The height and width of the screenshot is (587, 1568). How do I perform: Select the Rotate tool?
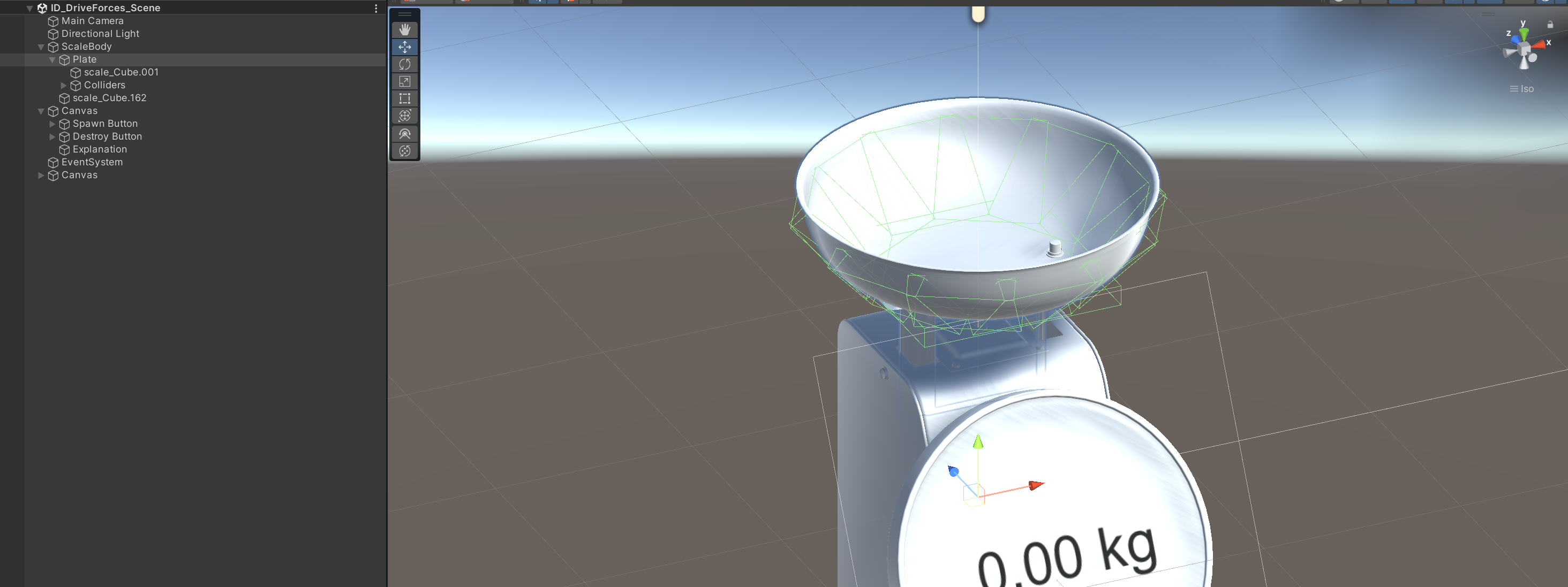404,64
